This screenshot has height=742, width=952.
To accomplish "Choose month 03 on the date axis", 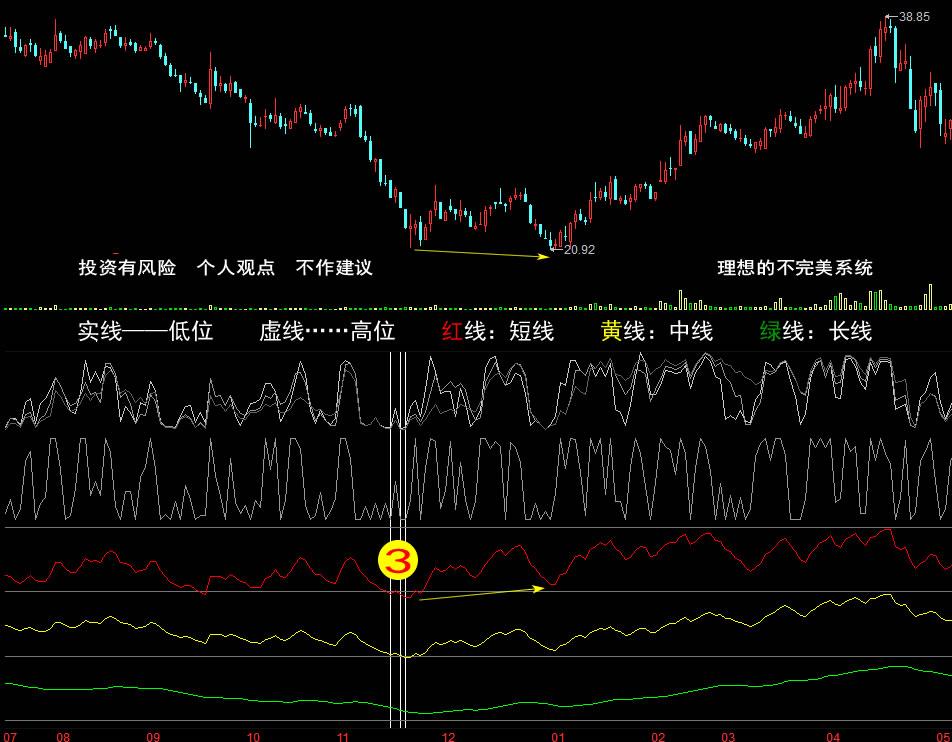I will click(x=727, y=735).
